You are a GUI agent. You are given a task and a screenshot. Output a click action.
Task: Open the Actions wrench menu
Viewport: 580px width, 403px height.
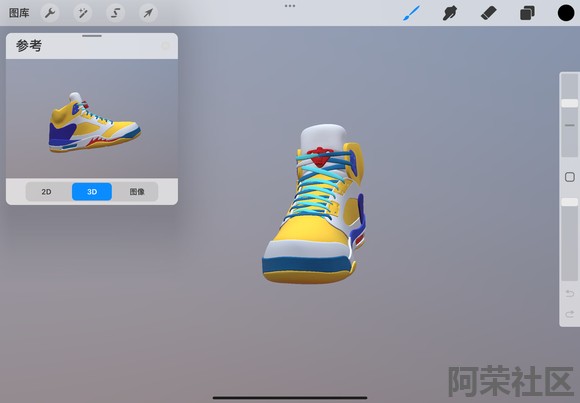[50, 13]
